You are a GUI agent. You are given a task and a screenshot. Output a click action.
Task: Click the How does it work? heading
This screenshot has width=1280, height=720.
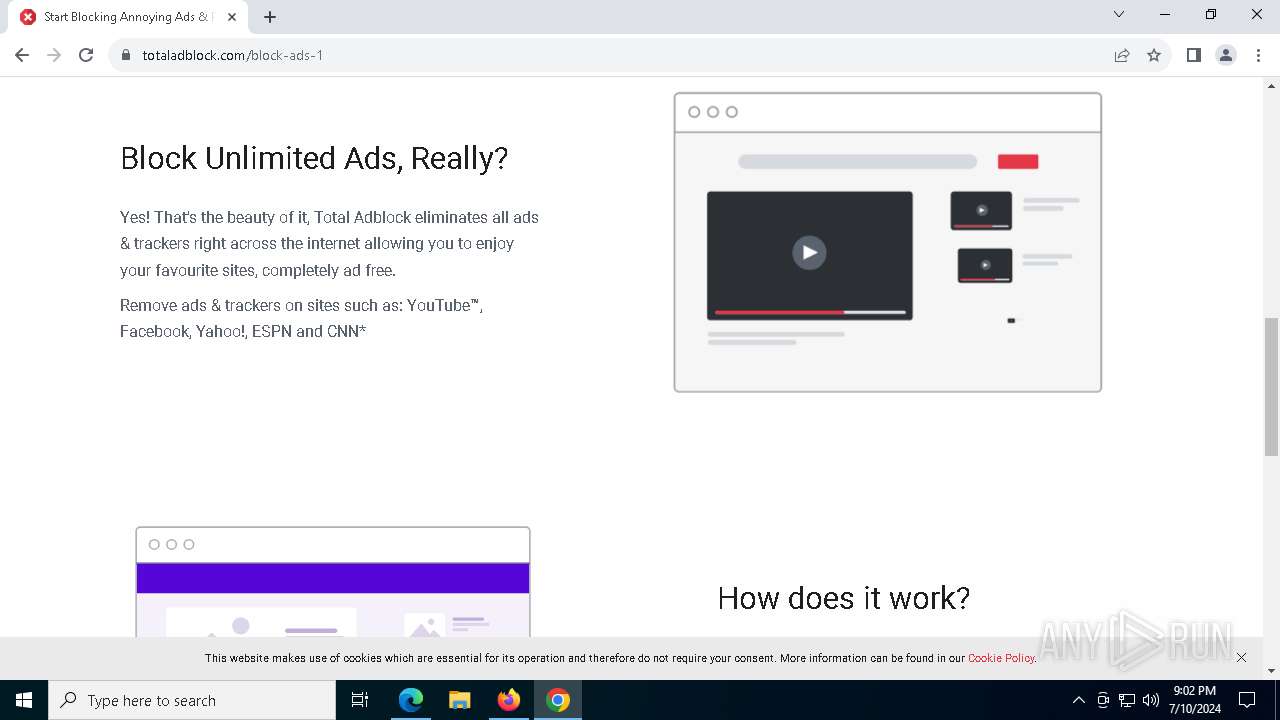point(843,598)
